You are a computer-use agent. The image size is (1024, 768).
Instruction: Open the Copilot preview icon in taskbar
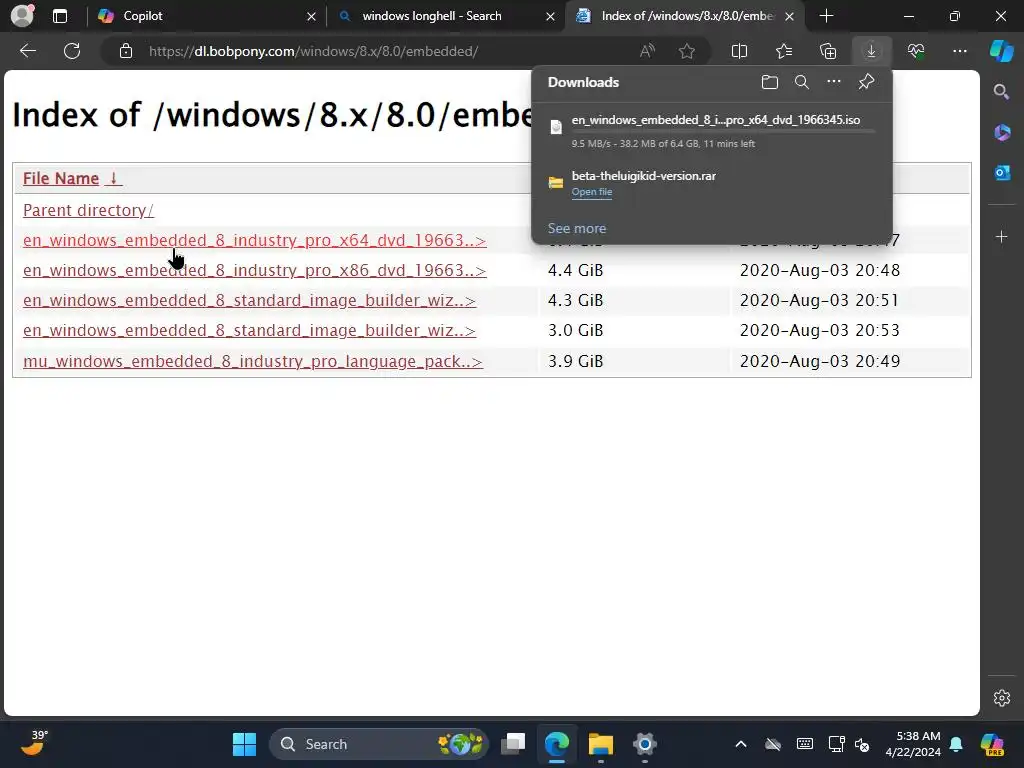992,744
